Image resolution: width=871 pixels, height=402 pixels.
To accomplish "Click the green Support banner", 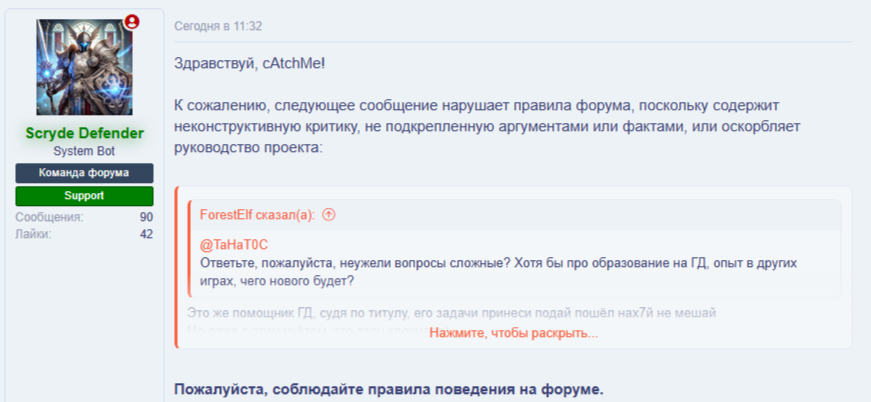I will pyautogui.click(x=84, y=196).
